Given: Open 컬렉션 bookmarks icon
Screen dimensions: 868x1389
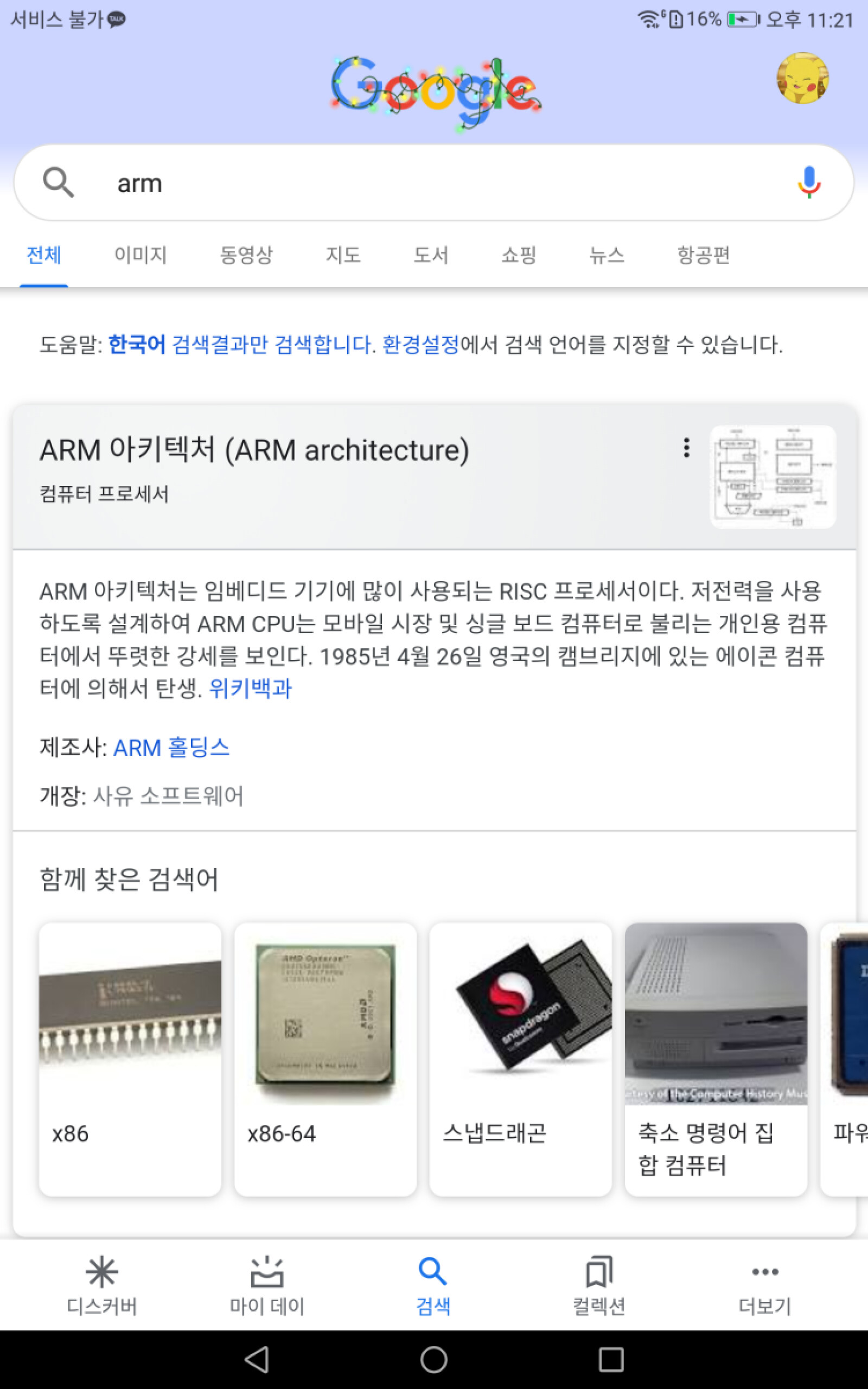Looking at the screenshot, I should click(599, 1272).
